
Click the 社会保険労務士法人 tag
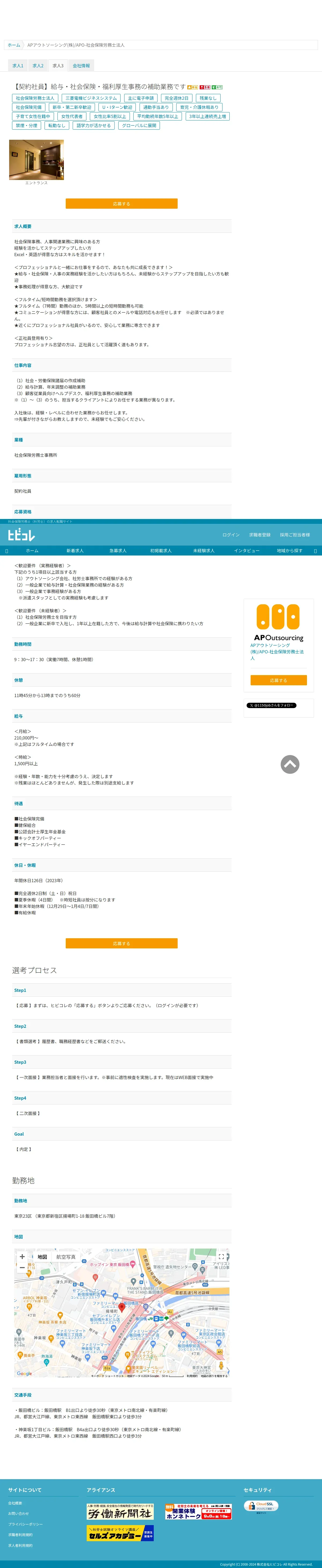point(35,98)
